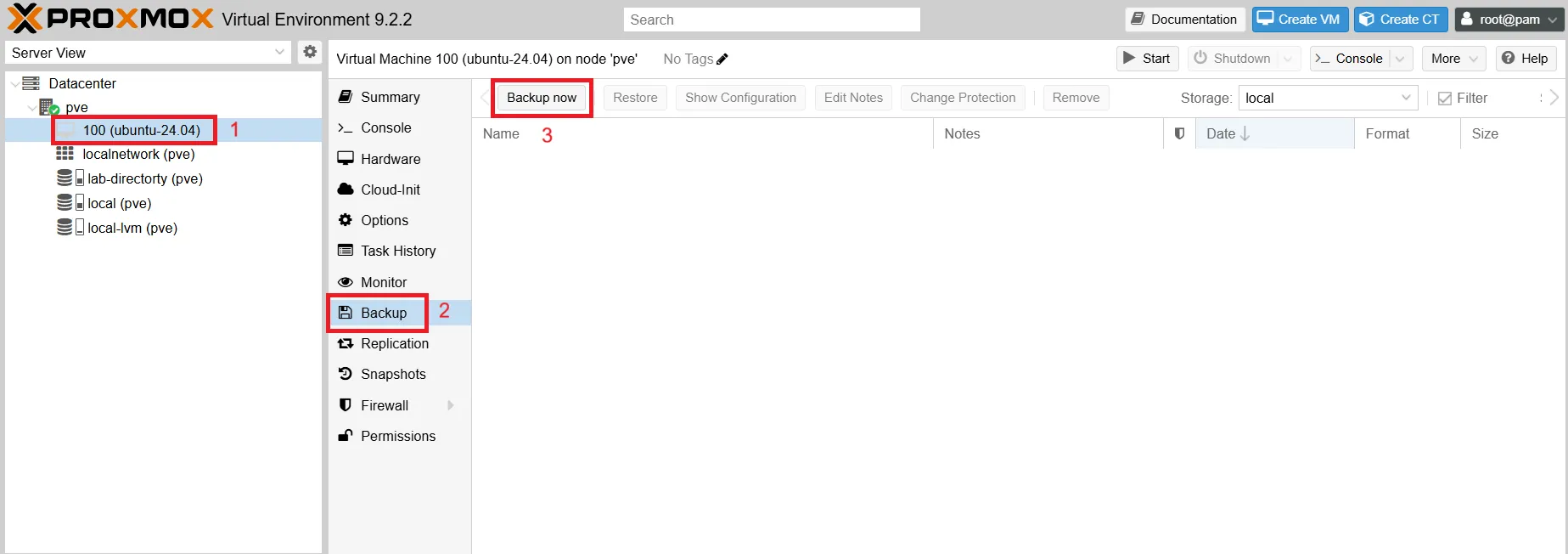
Task: Sort by the Notes column header
Action: point(1048,133)
